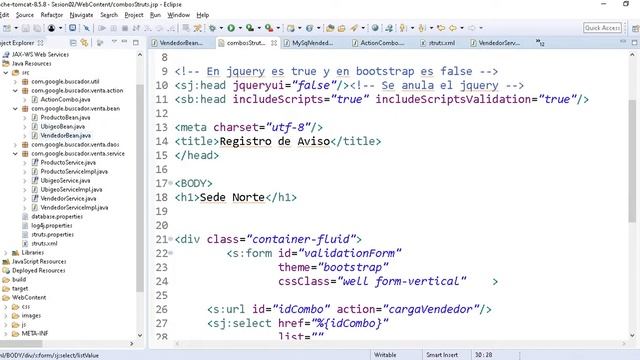The image size is (640, 360).
Task: Open the Source menu
Action: (24, 15)
